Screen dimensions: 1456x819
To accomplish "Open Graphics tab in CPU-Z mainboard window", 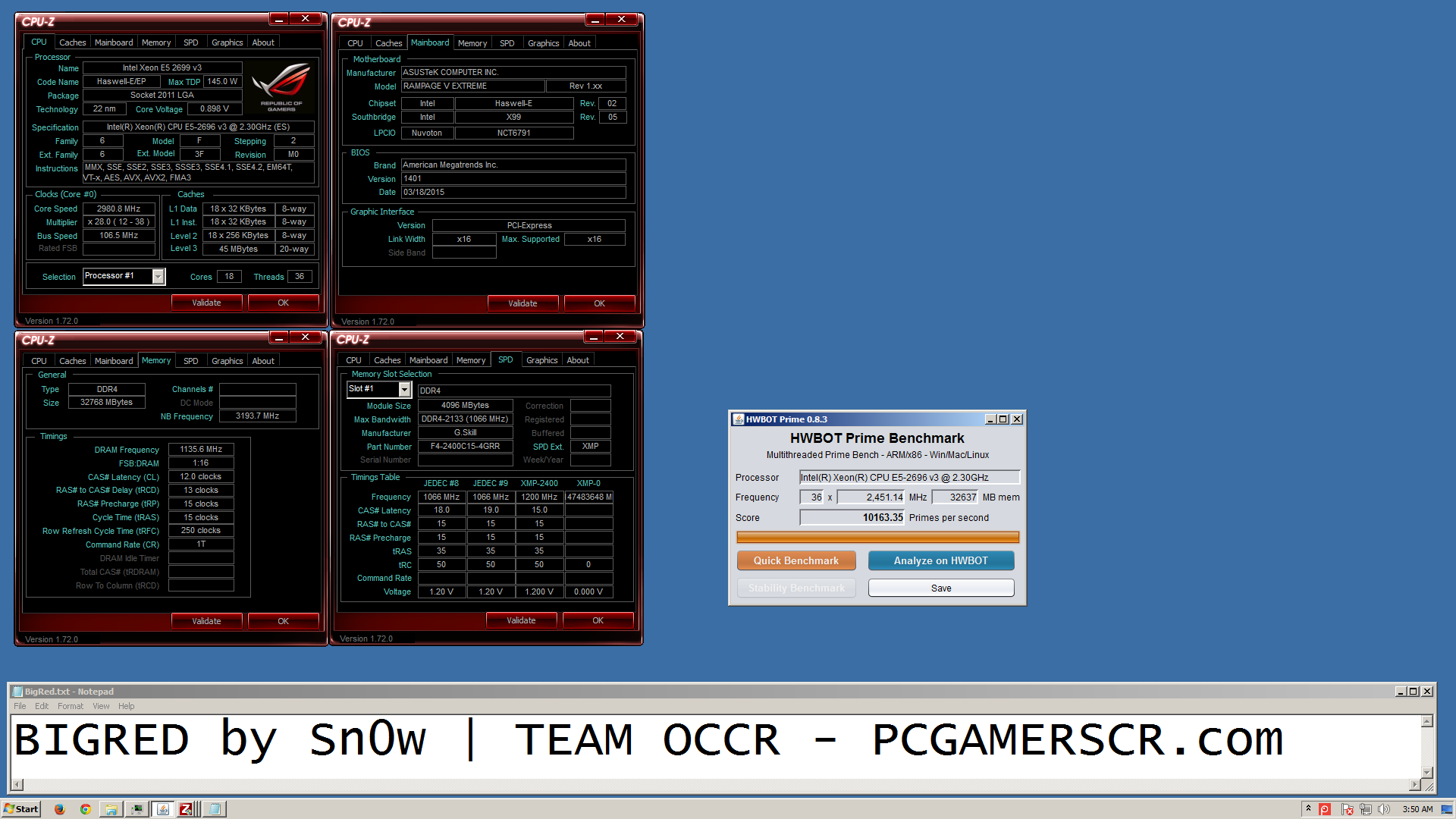I will click(x=543, y=43).
